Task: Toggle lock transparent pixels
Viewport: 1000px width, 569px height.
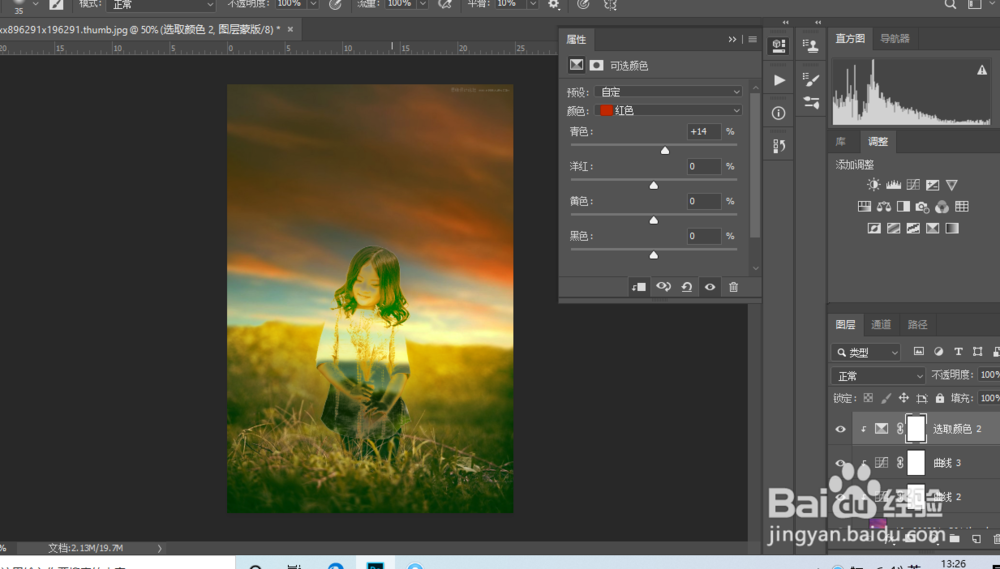Action: click(868, 398)
